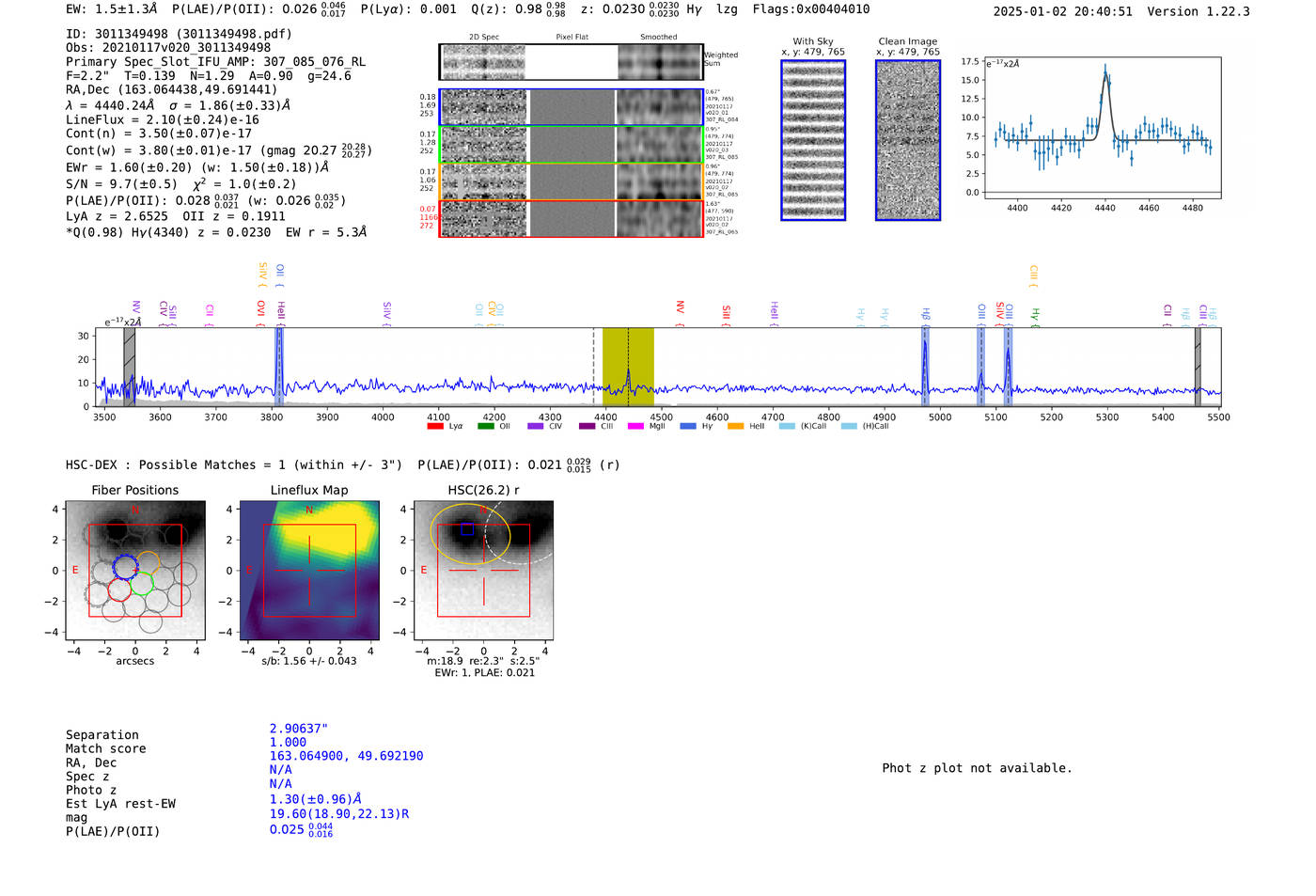This screenshot has width=1316, height=896.
Task: Select the magenta MgII legend swatch
Action: coord(635,426)
